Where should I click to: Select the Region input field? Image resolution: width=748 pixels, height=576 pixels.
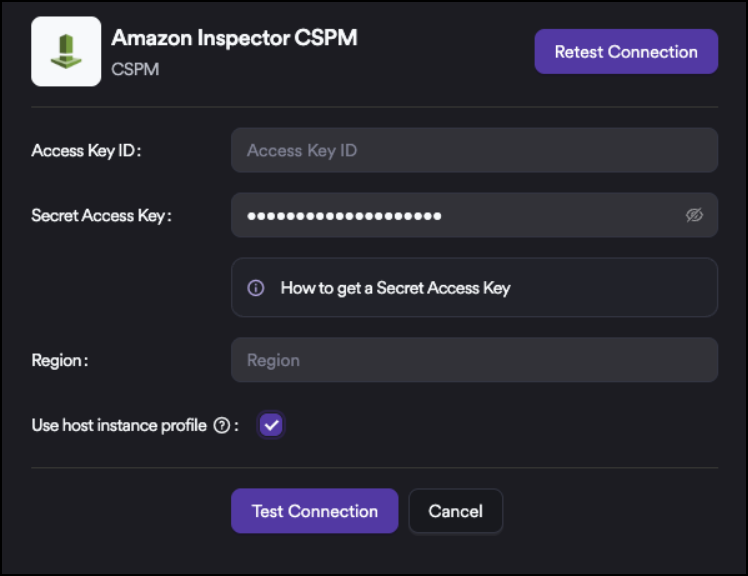coord(474,360)
